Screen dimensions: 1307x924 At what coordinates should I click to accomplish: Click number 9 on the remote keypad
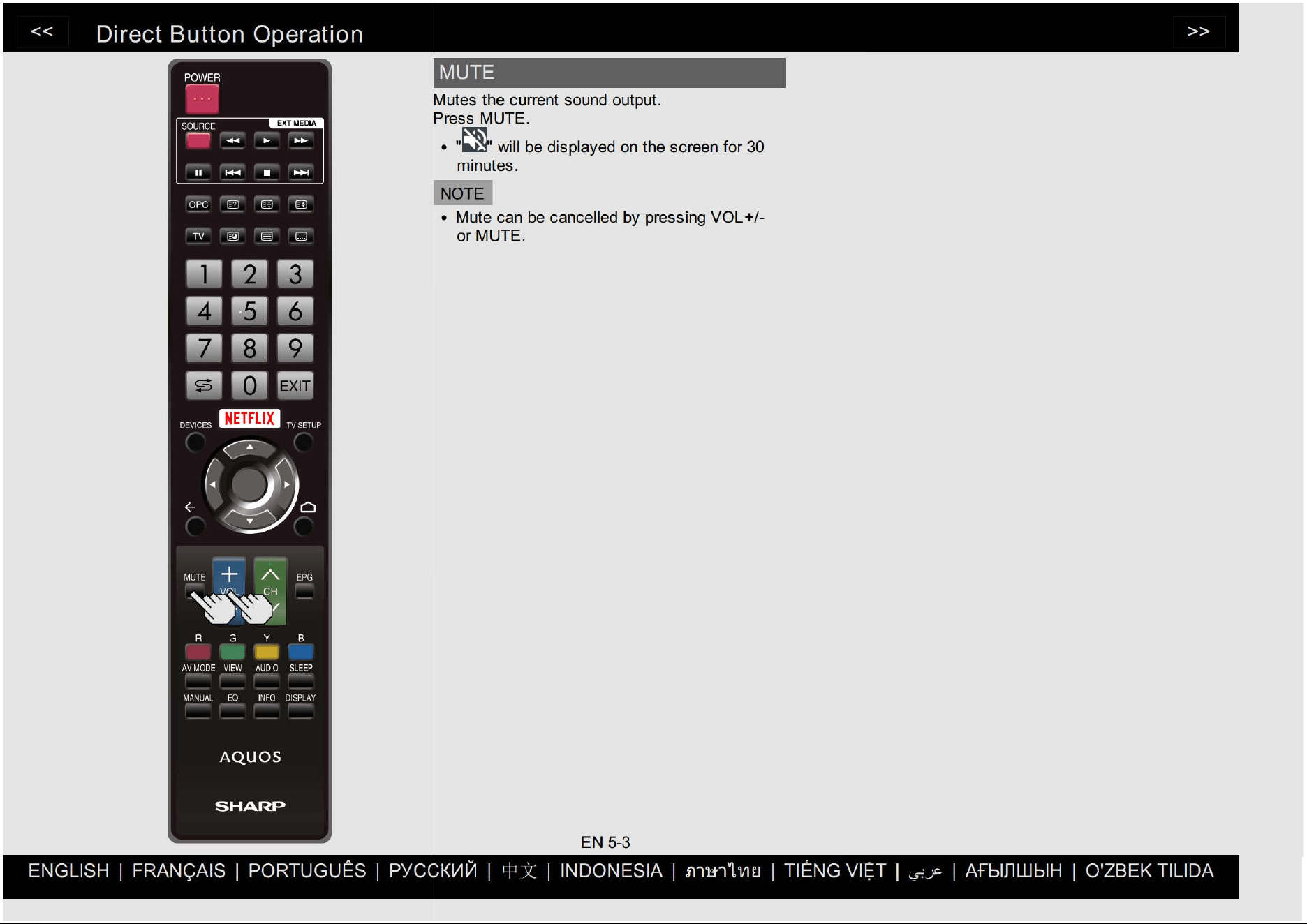pyautogui.click(x=295, y=348)
